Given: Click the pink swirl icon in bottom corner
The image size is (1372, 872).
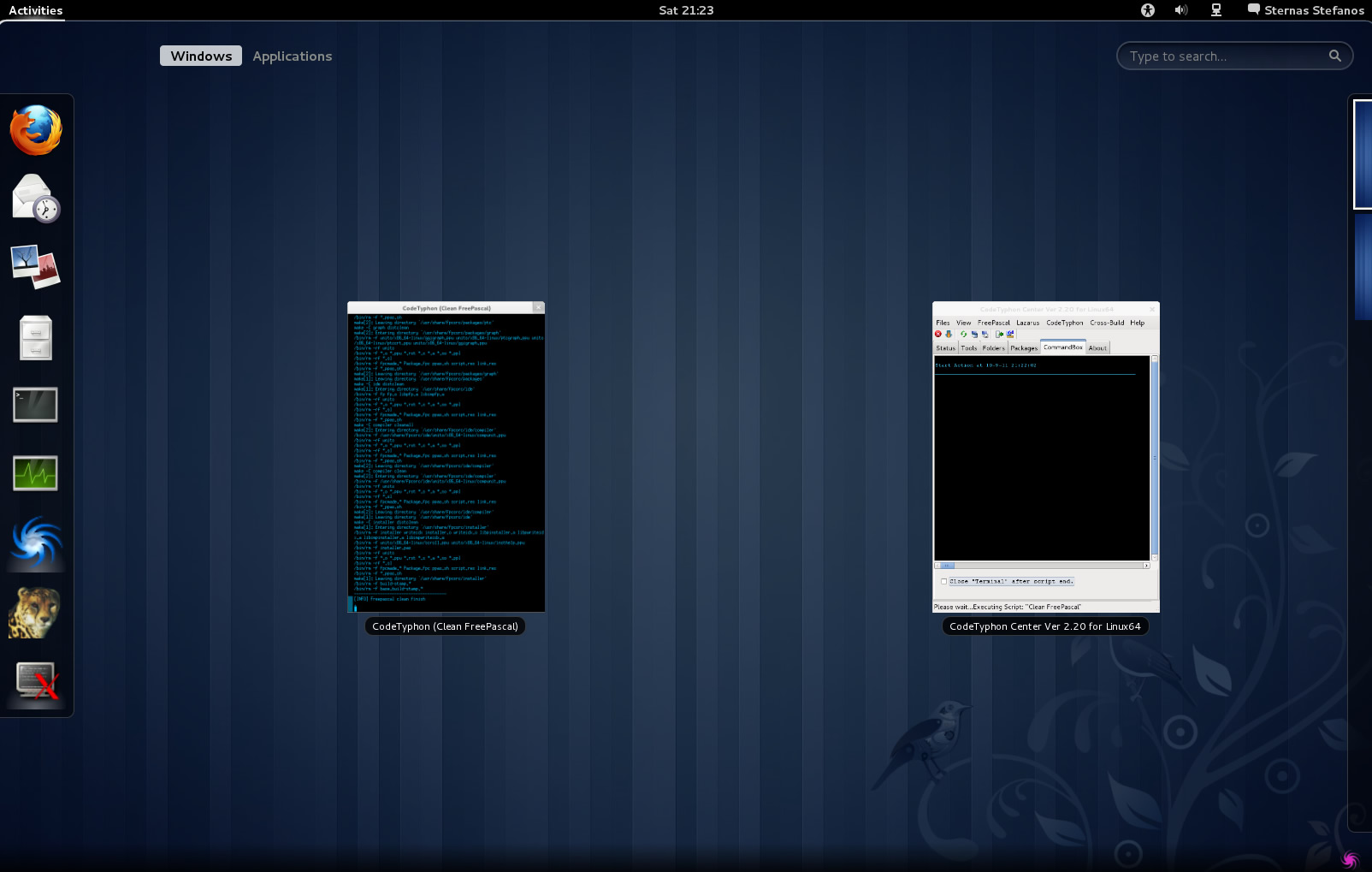Looking at the screenshot, I should [1351, 858].
